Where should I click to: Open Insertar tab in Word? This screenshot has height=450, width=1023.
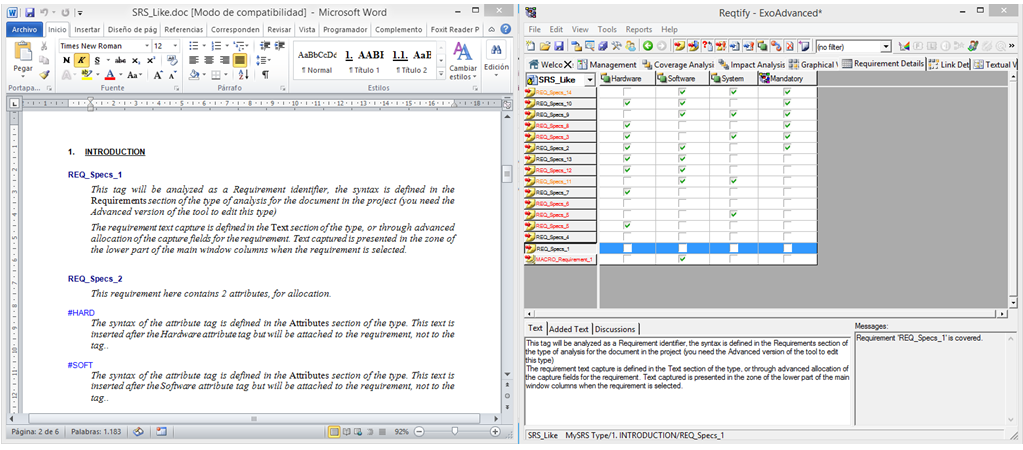[x=87, y=29]
